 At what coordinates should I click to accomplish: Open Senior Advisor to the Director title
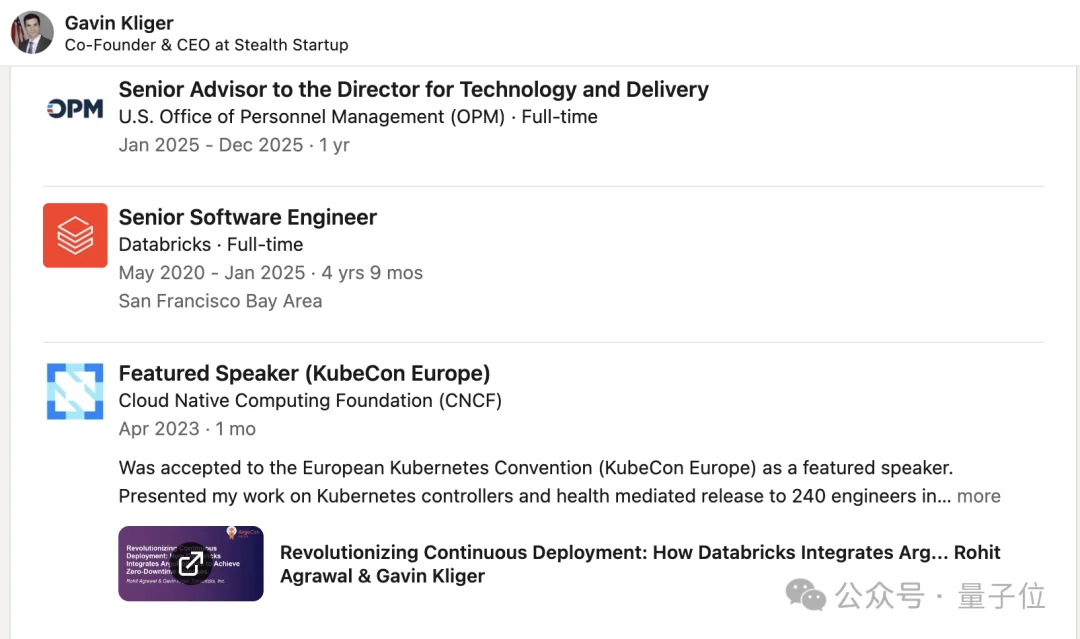[413, 90]
